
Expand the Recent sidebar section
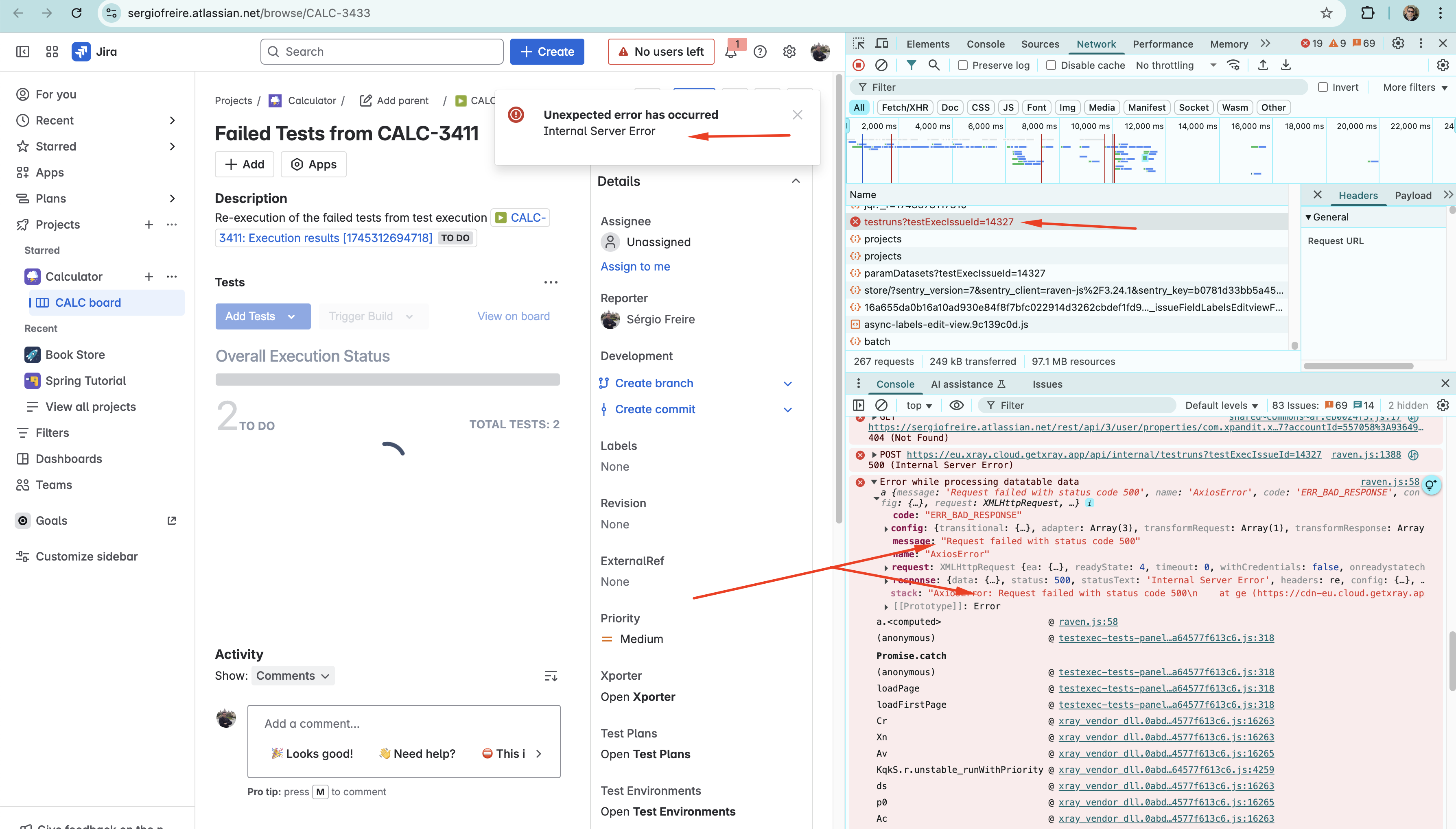(173, 120)
